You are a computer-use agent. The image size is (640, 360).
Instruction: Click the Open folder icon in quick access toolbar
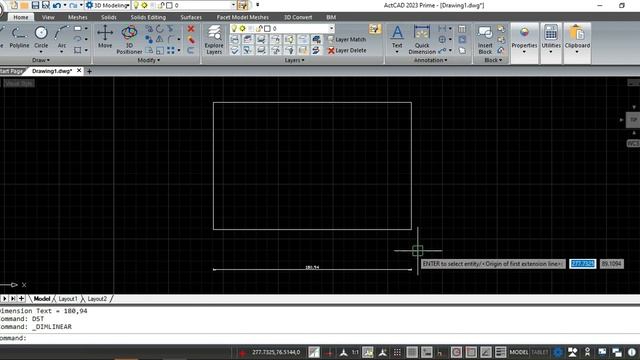click(24, 5)
